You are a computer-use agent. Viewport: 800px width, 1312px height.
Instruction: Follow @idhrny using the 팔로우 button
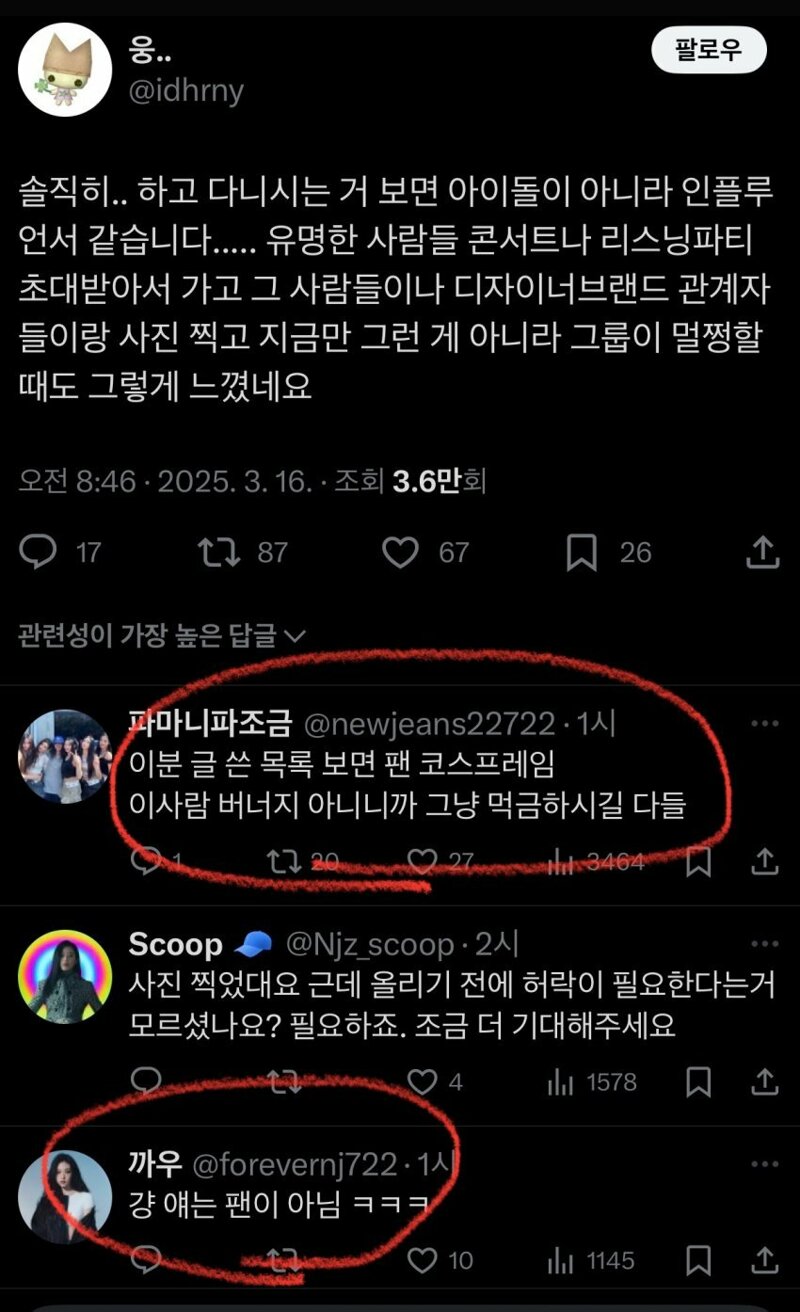pos(709,50)
